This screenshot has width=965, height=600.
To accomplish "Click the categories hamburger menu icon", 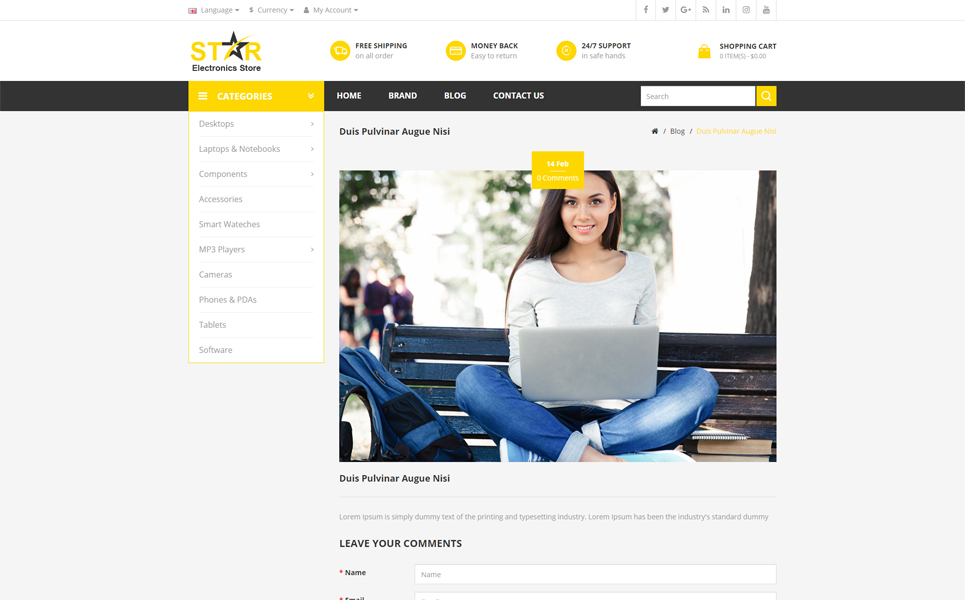I will 202,96.
